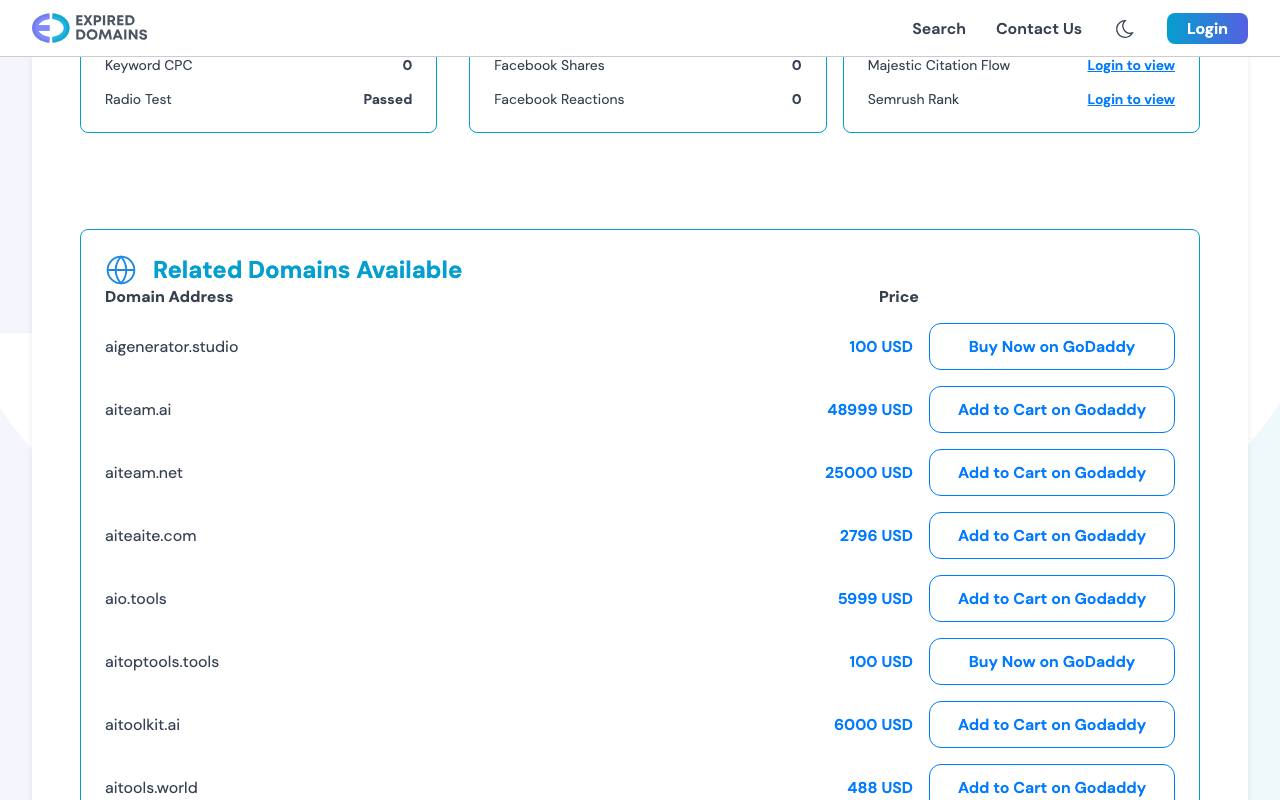Select the aiteaite.com domain name

pyautogui.click(x=151, y=536)
